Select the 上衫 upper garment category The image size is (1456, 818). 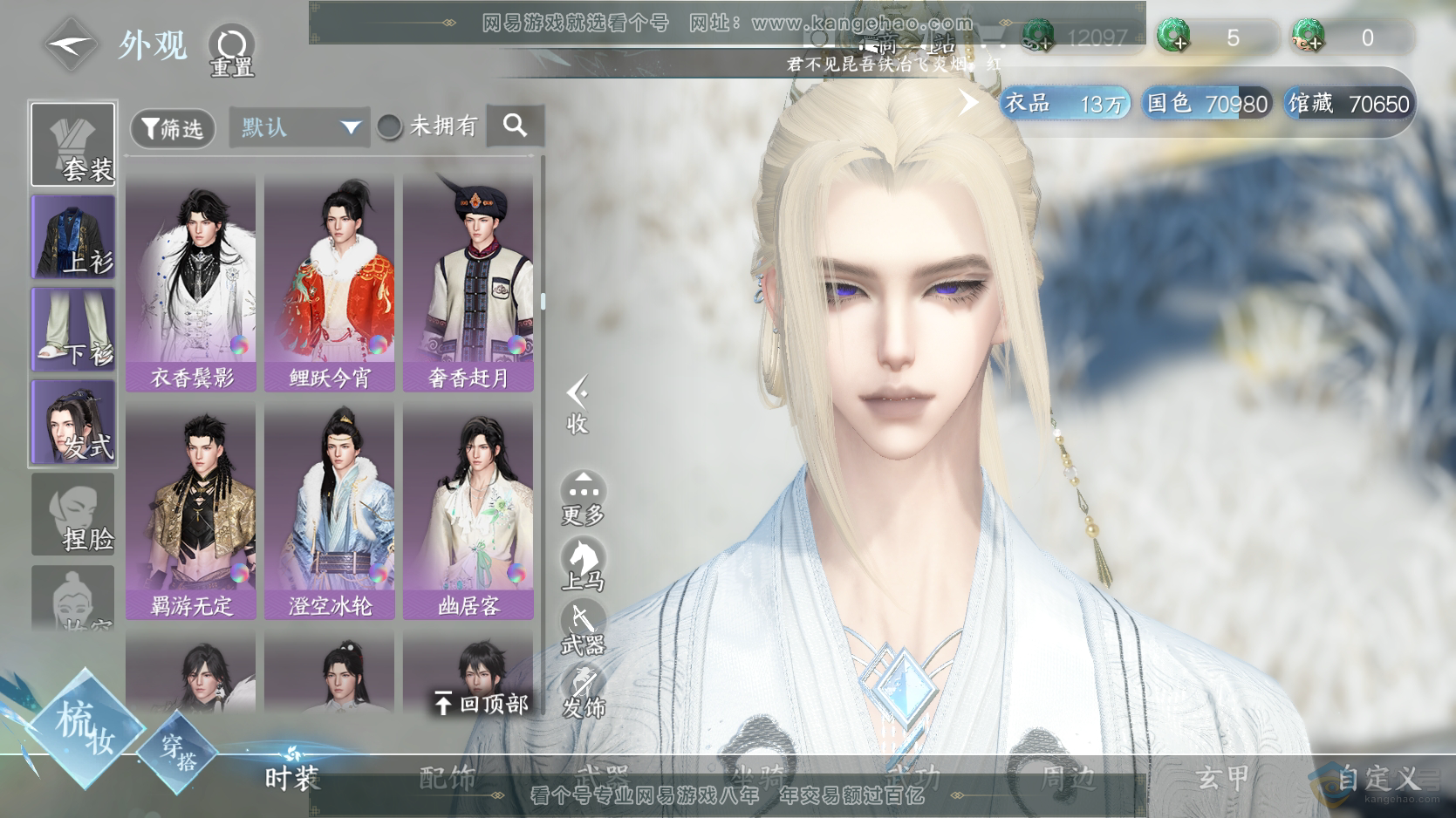click(x=73, y=236)
